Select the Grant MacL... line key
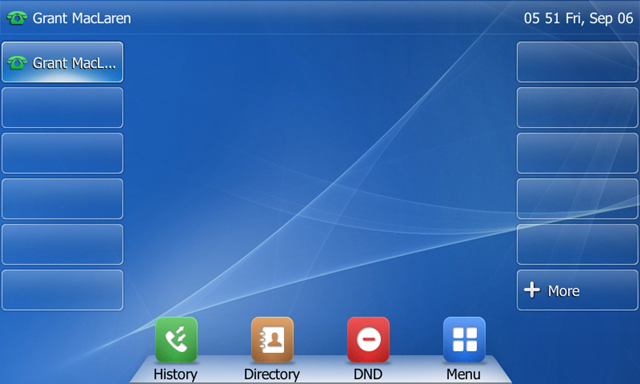640x384 pixels. 62,62
